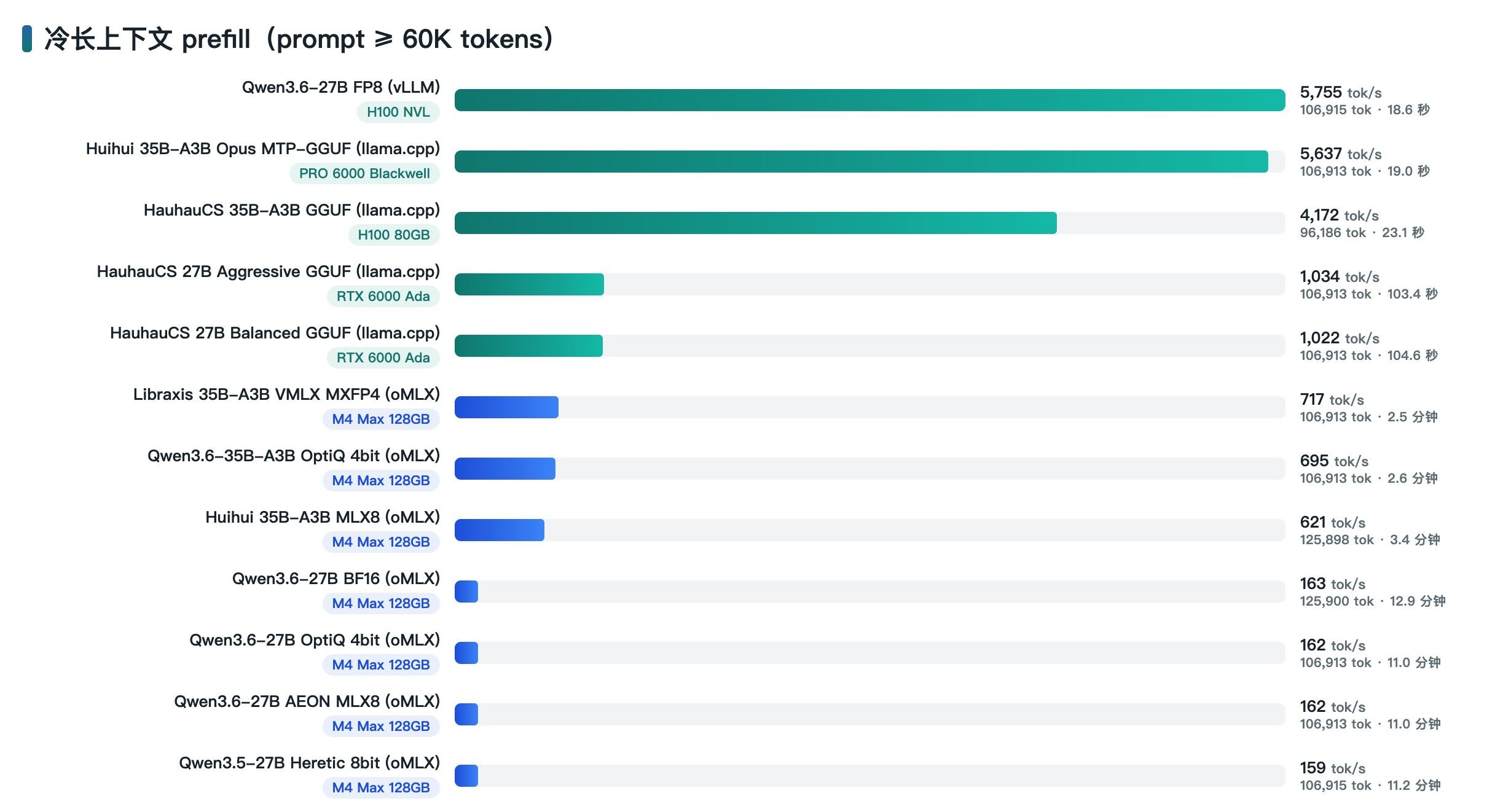Viewport: 1487px width, 812px height.
Task: Click the "125,900 tok · 12.9 分钟" detail
Action: (x=1373, y=601)
